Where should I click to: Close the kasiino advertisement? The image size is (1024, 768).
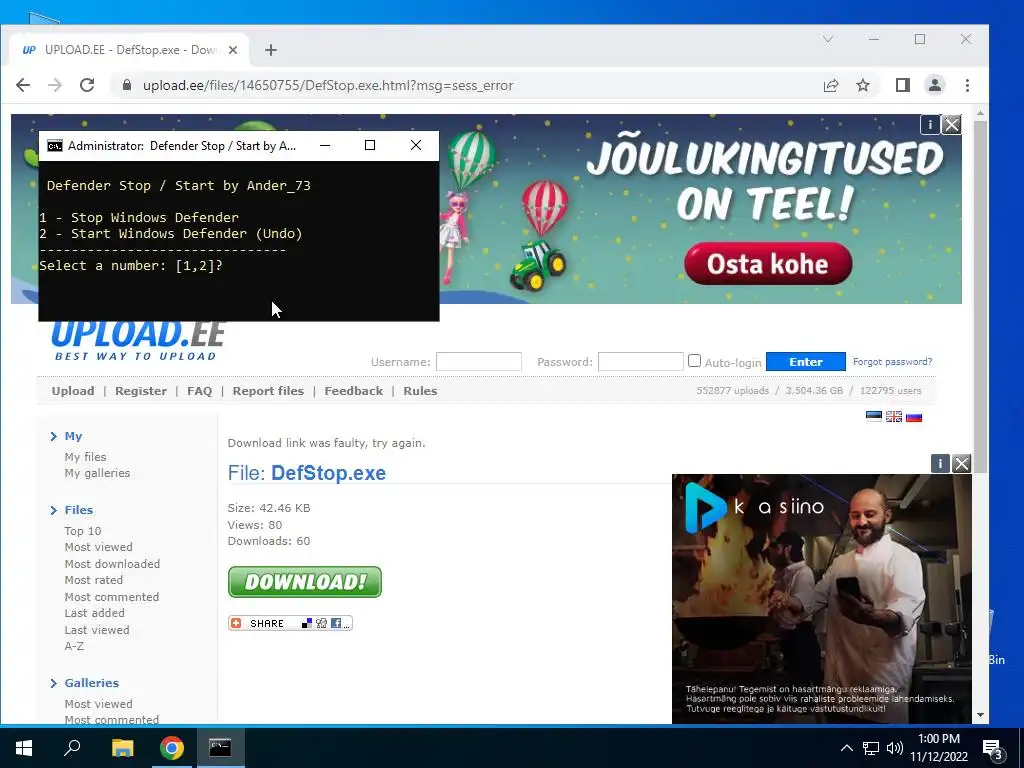961,464
